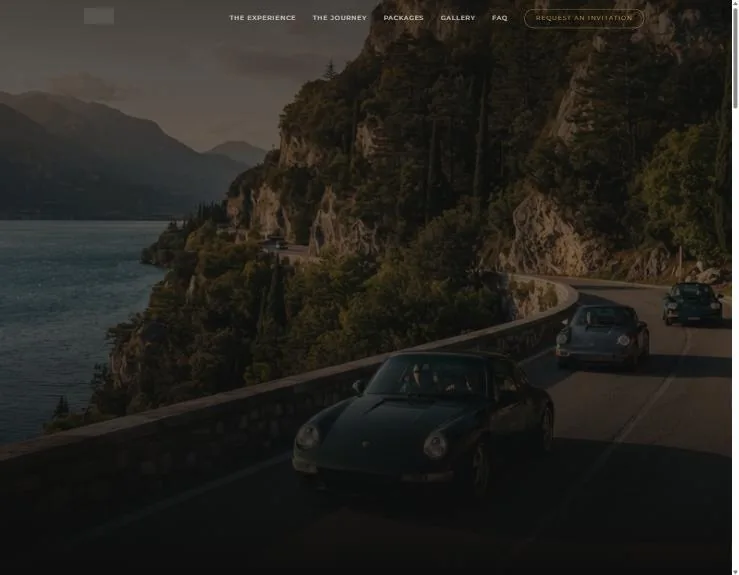Viewport: 739px width, 575px height.
Task: Click the page vertical scrollbar thumb
Action: click(x=735, y=57)
